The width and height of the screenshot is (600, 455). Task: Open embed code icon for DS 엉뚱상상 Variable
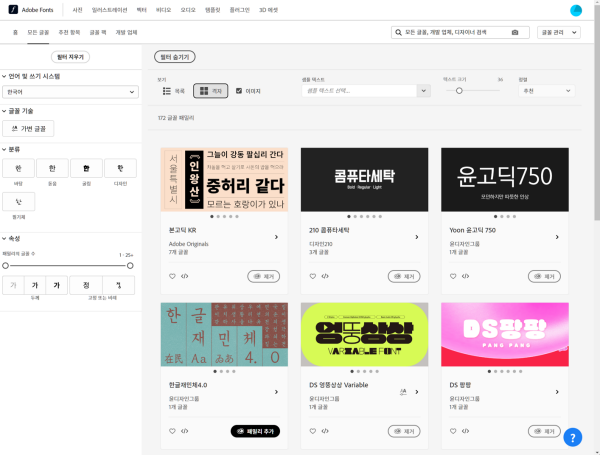(x=325, y=431)
